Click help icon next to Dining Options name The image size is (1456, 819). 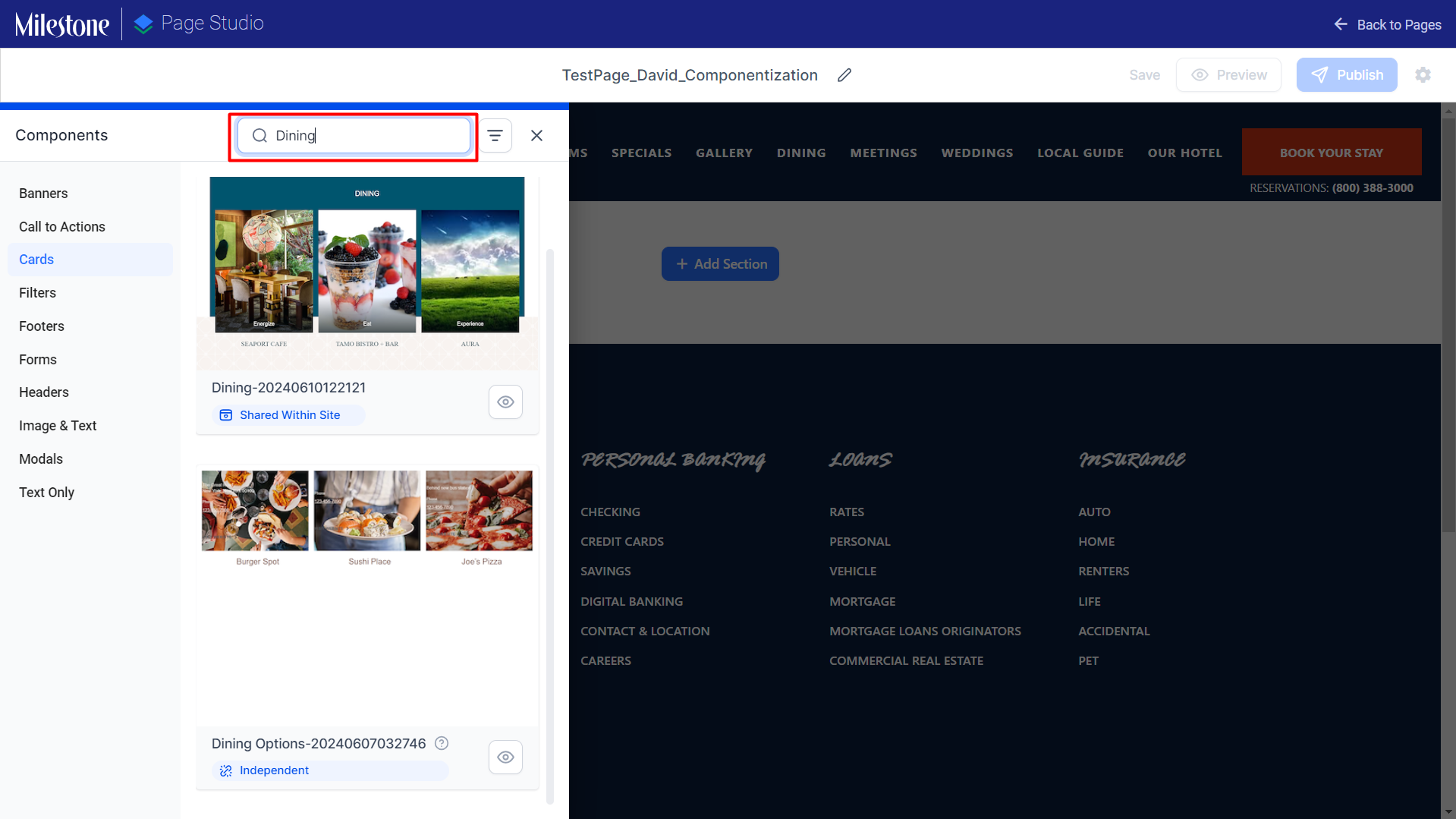(x=442, y=743)
